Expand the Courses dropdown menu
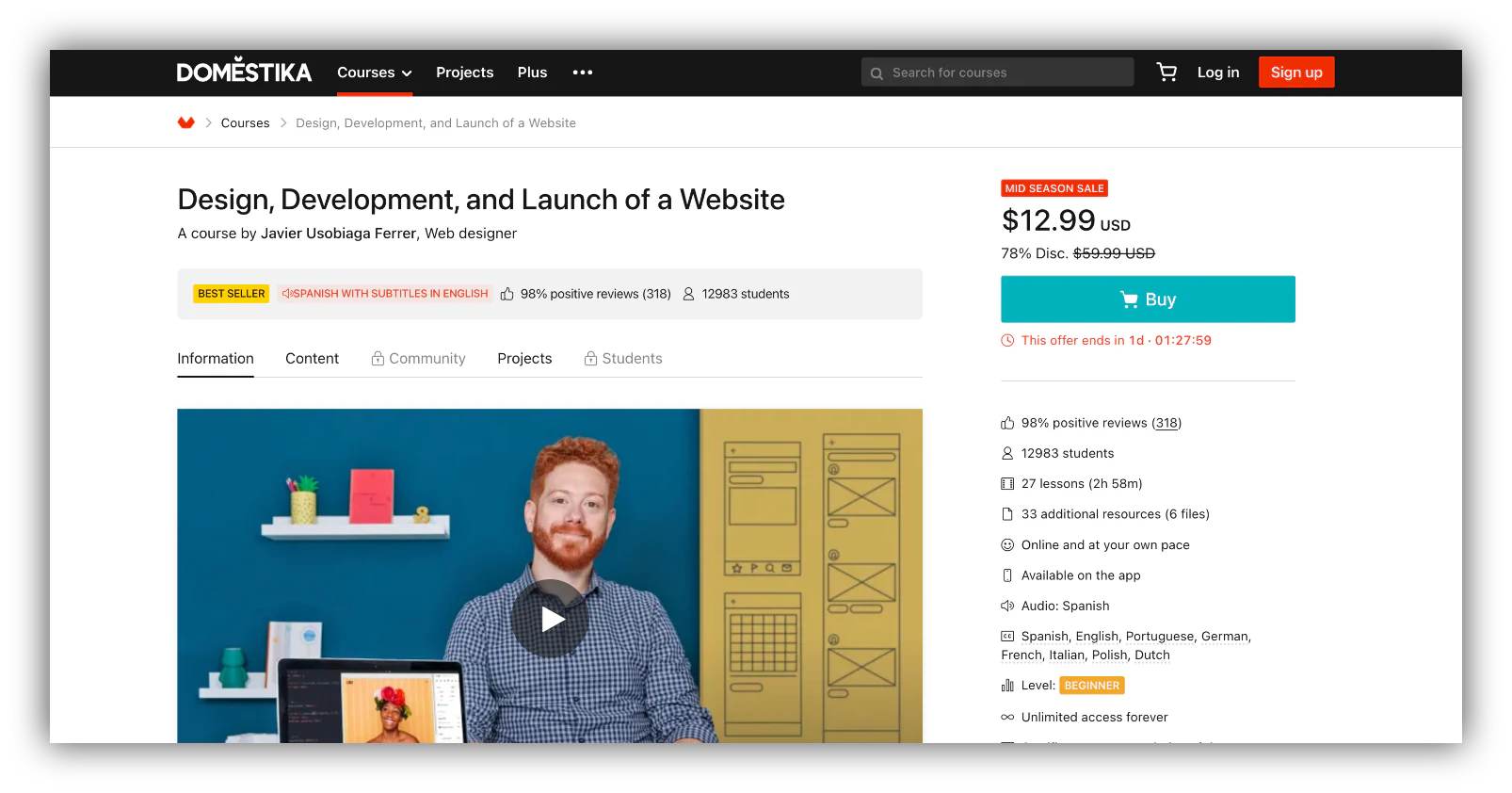1512x793 pixels. [x=375, y=73]
